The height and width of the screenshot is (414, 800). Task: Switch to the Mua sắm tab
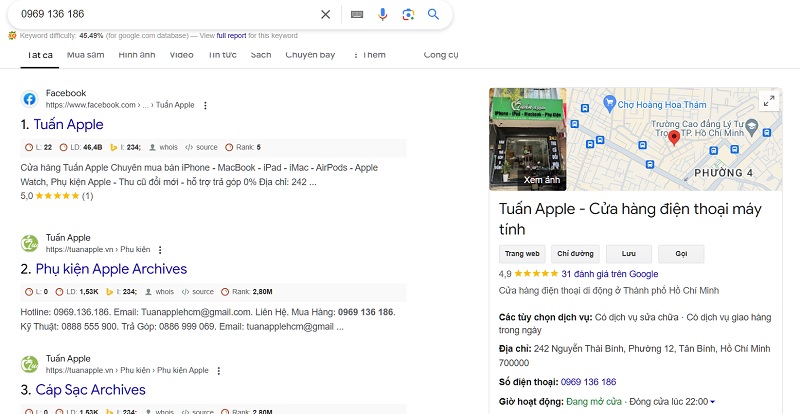tap(85, 55)
